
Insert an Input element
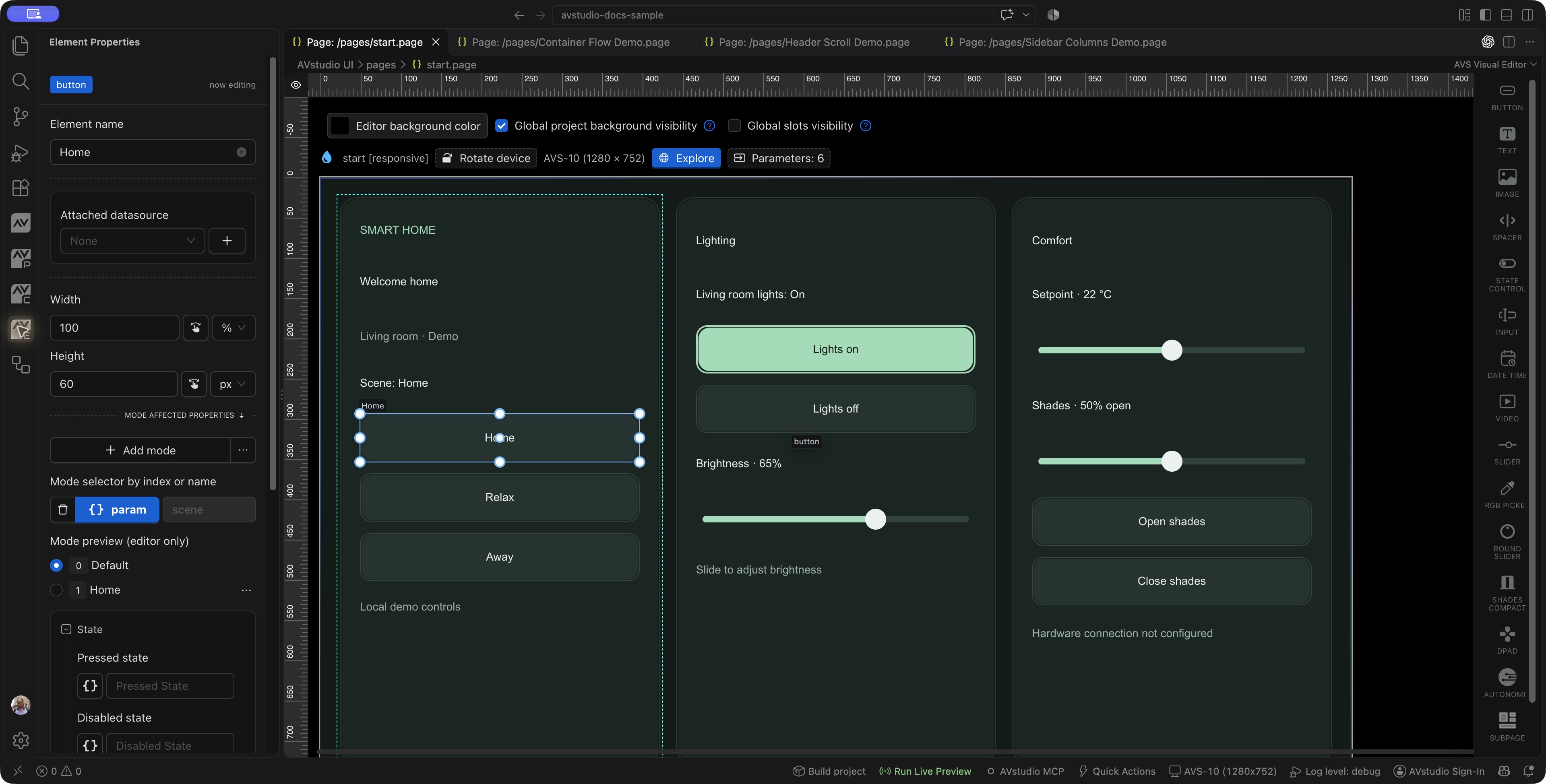(x=1507, y=322)
